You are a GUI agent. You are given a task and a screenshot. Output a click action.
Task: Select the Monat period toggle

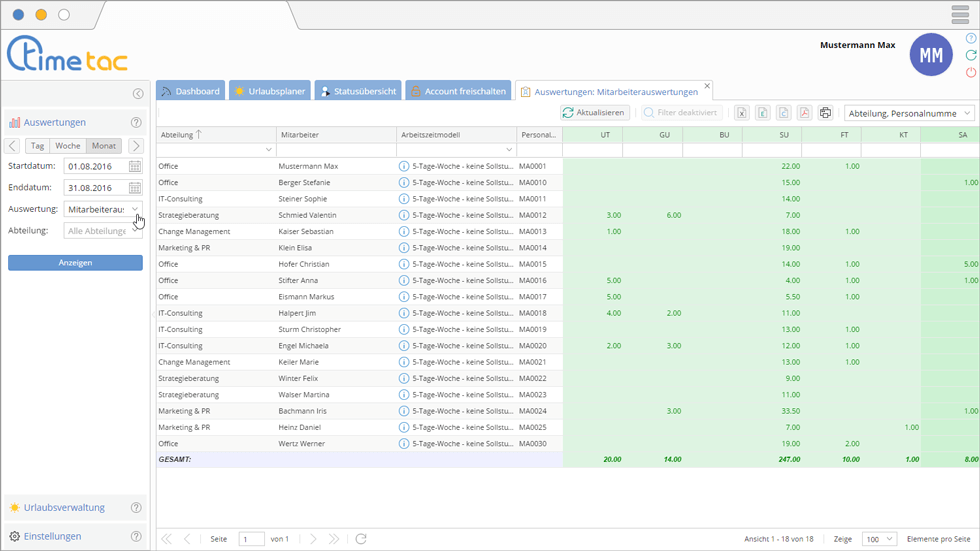pos(104,146)
